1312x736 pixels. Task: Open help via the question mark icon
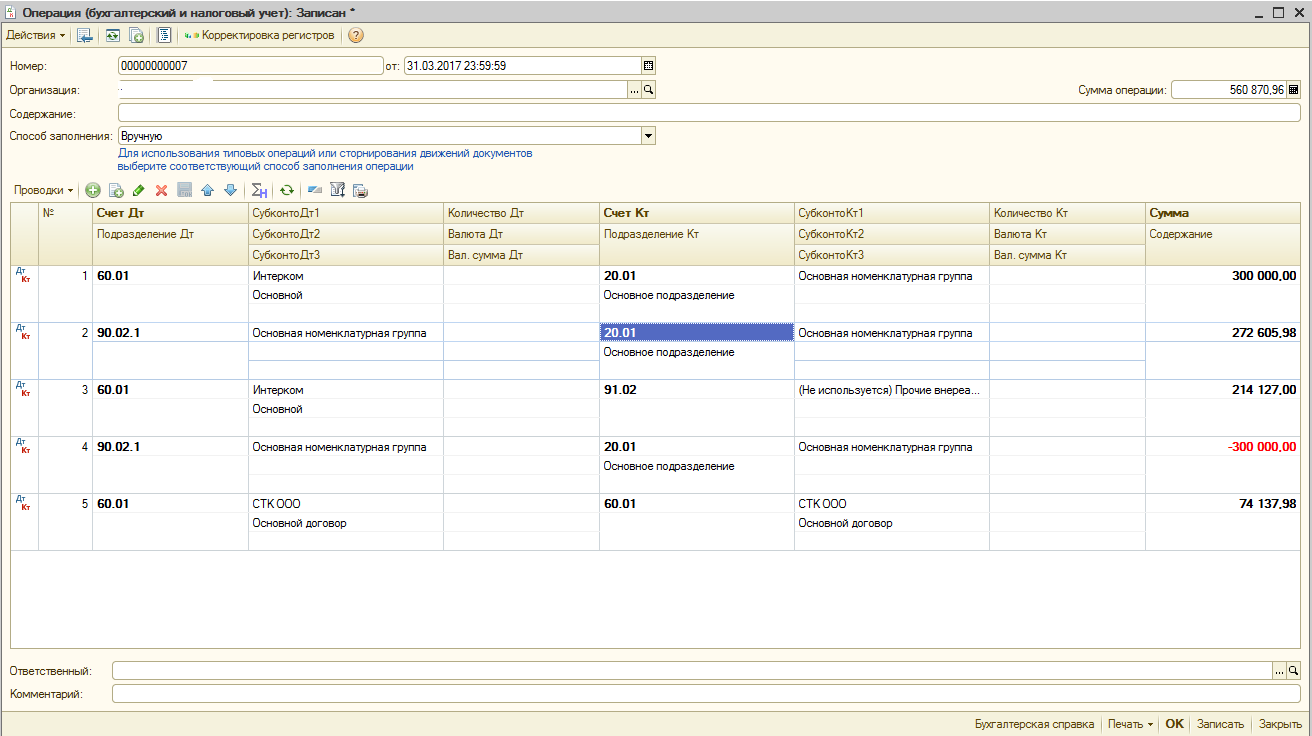click(356, 35)
